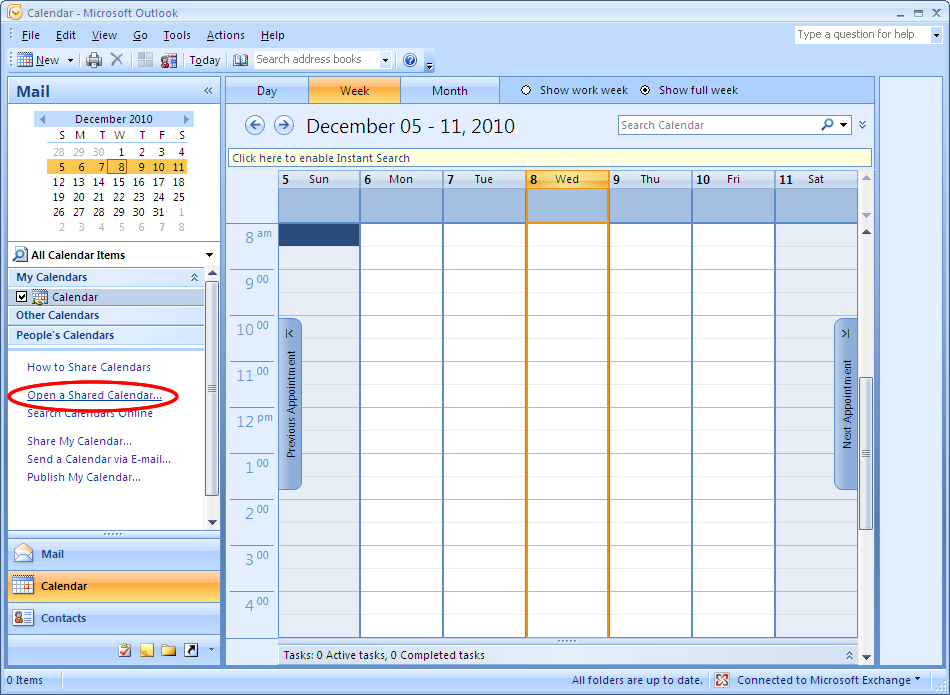Click the Type a question for help box
Image resolution: width=950 pixels, height=695 pixels.
click(862, 35)
